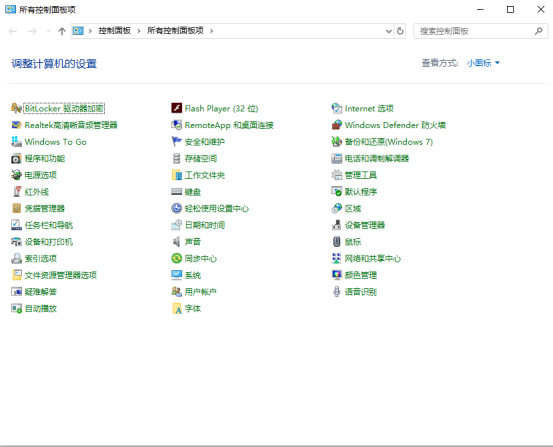Open the 索引选项 icon
Image resolution: width=553 pixels, height=447 pixels.
pyautogui.click(x=16, y=258)
